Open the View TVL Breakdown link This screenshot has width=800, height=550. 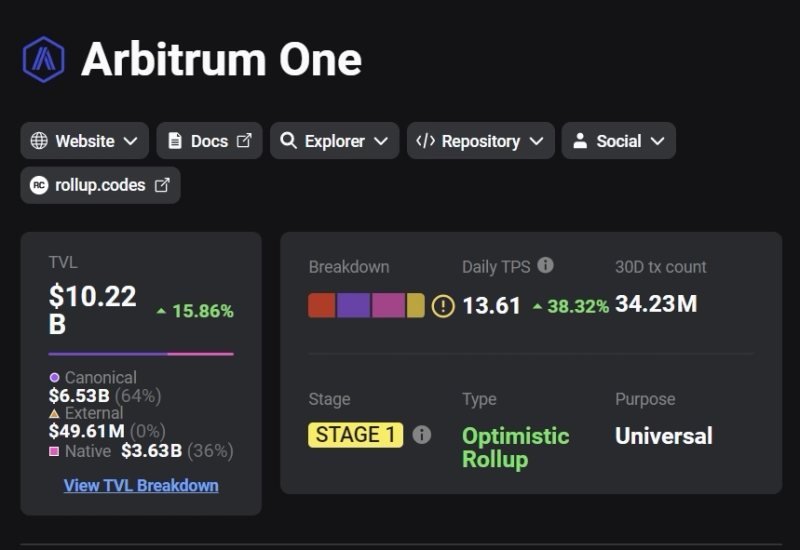tap(141, 486)
